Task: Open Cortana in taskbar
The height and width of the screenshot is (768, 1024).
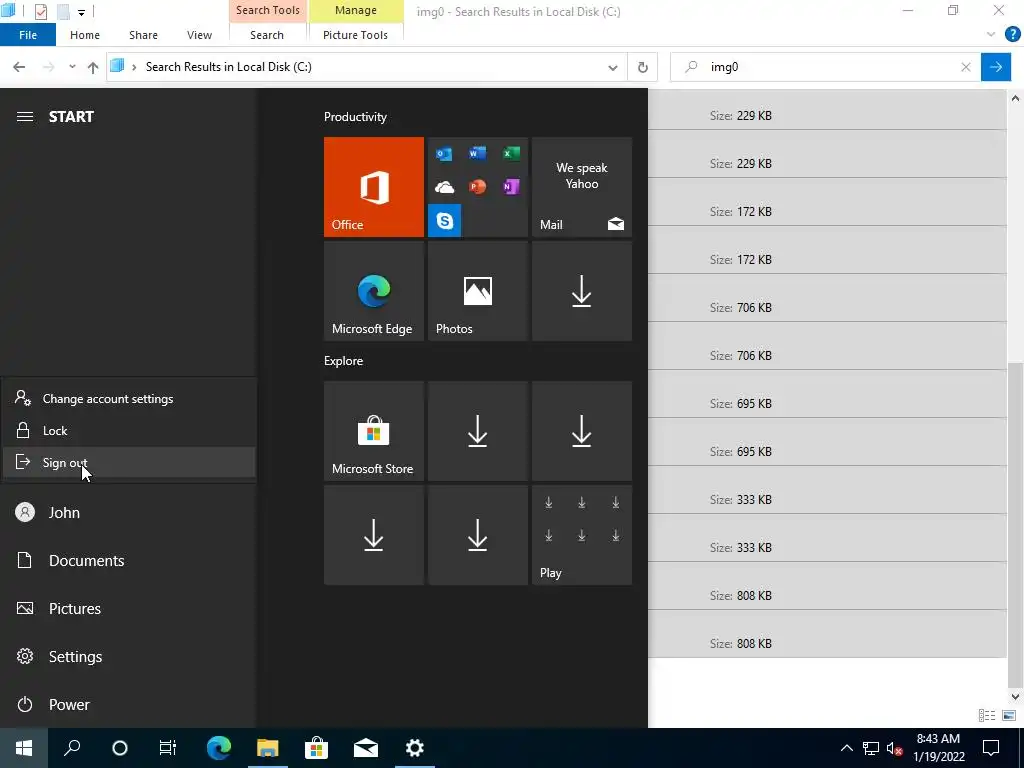Action: (120, 748)
